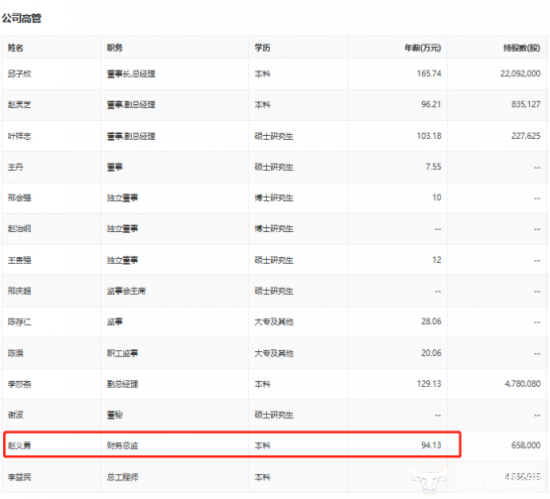The height and width of the screenshot is (499, 550).
Task: Click the salary value 103.18
Action: [x=429, y=136]
